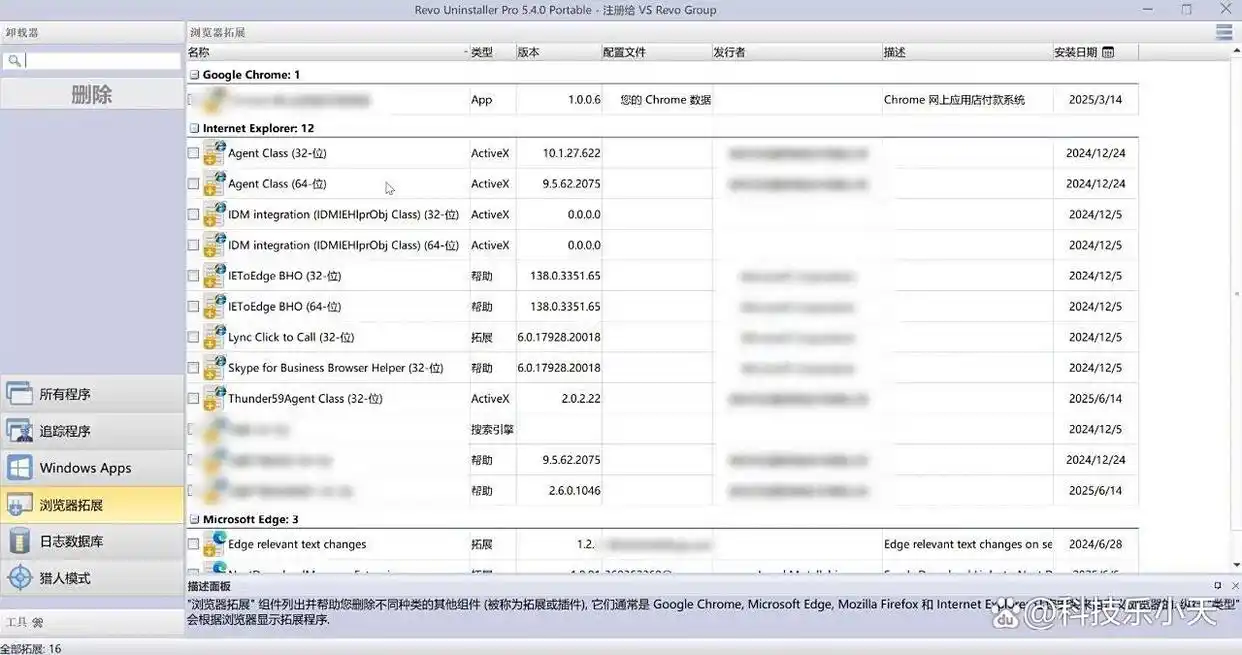Click icon of Skype for Business Browser Helper
1242x655 pixels.
coord(214,368)
